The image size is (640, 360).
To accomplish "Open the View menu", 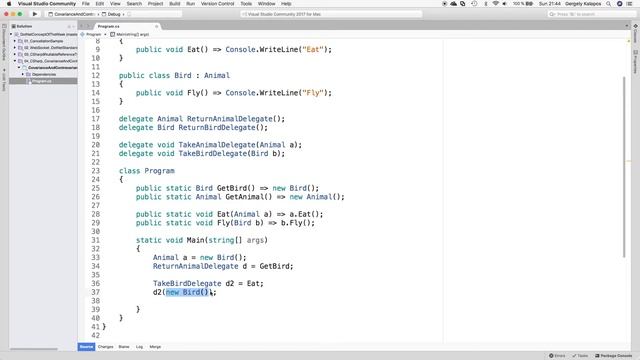I will [115, 4].
